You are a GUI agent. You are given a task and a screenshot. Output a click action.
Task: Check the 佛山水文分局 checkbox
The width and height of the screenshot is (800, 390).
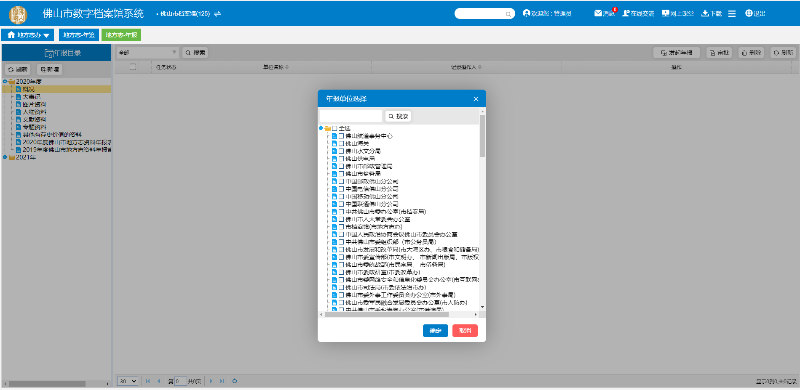pyautogui.click(x=342, y=151)
